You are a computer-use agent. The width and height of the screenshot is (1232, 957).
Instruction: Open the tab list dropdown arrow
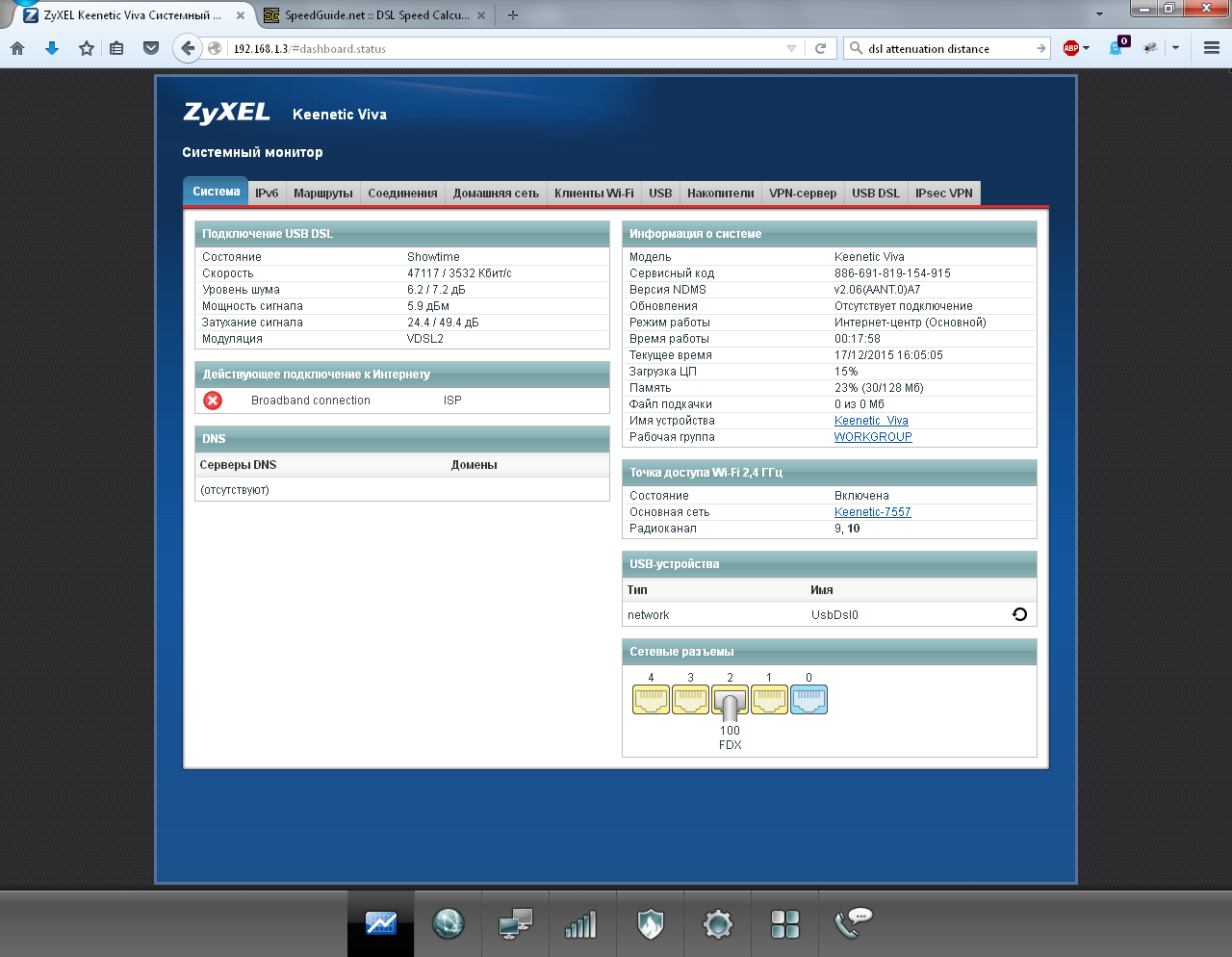click(x=1099, y=14)
